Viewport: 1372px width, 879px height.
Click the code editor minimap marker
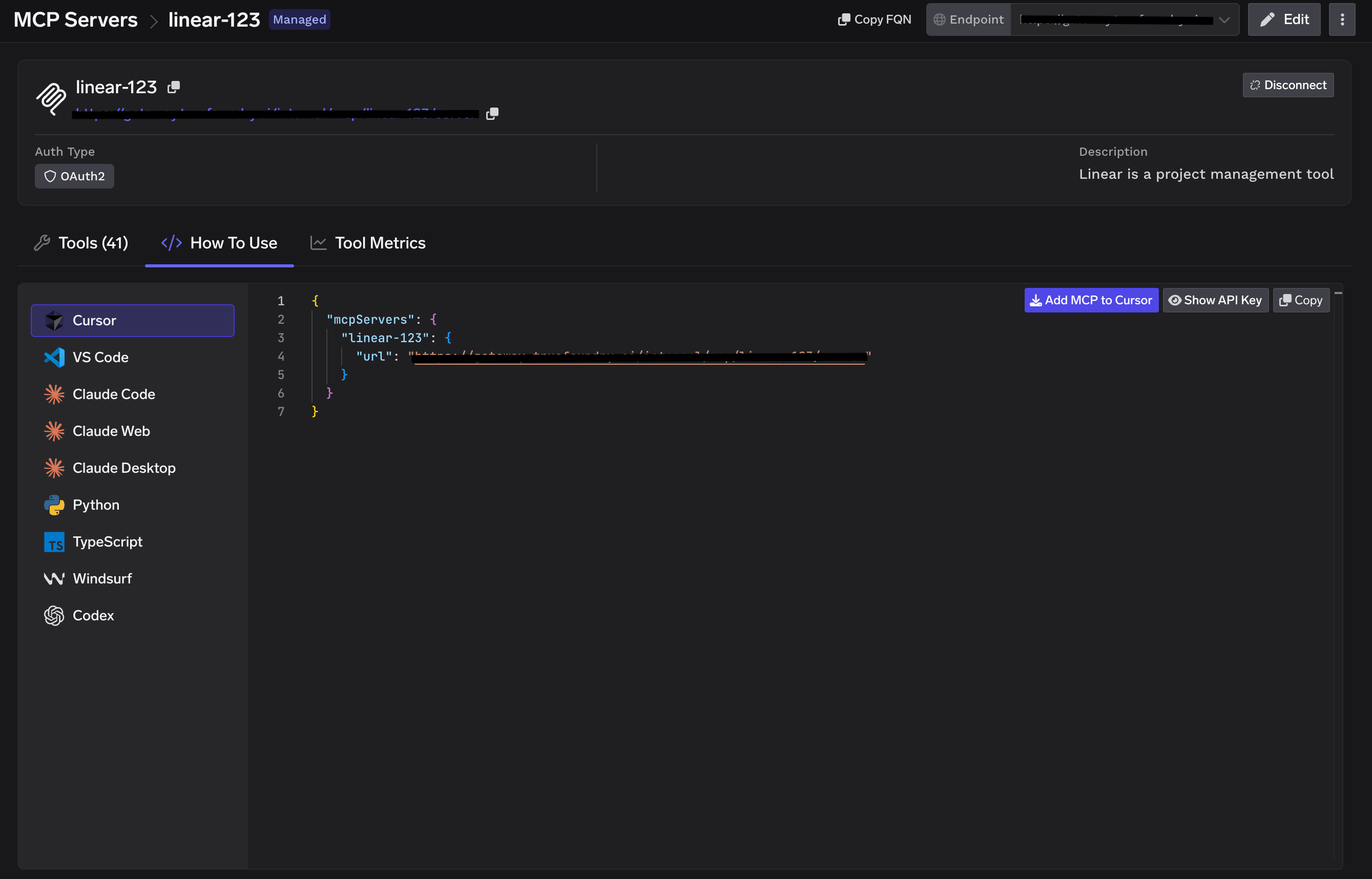point(1338,293)
